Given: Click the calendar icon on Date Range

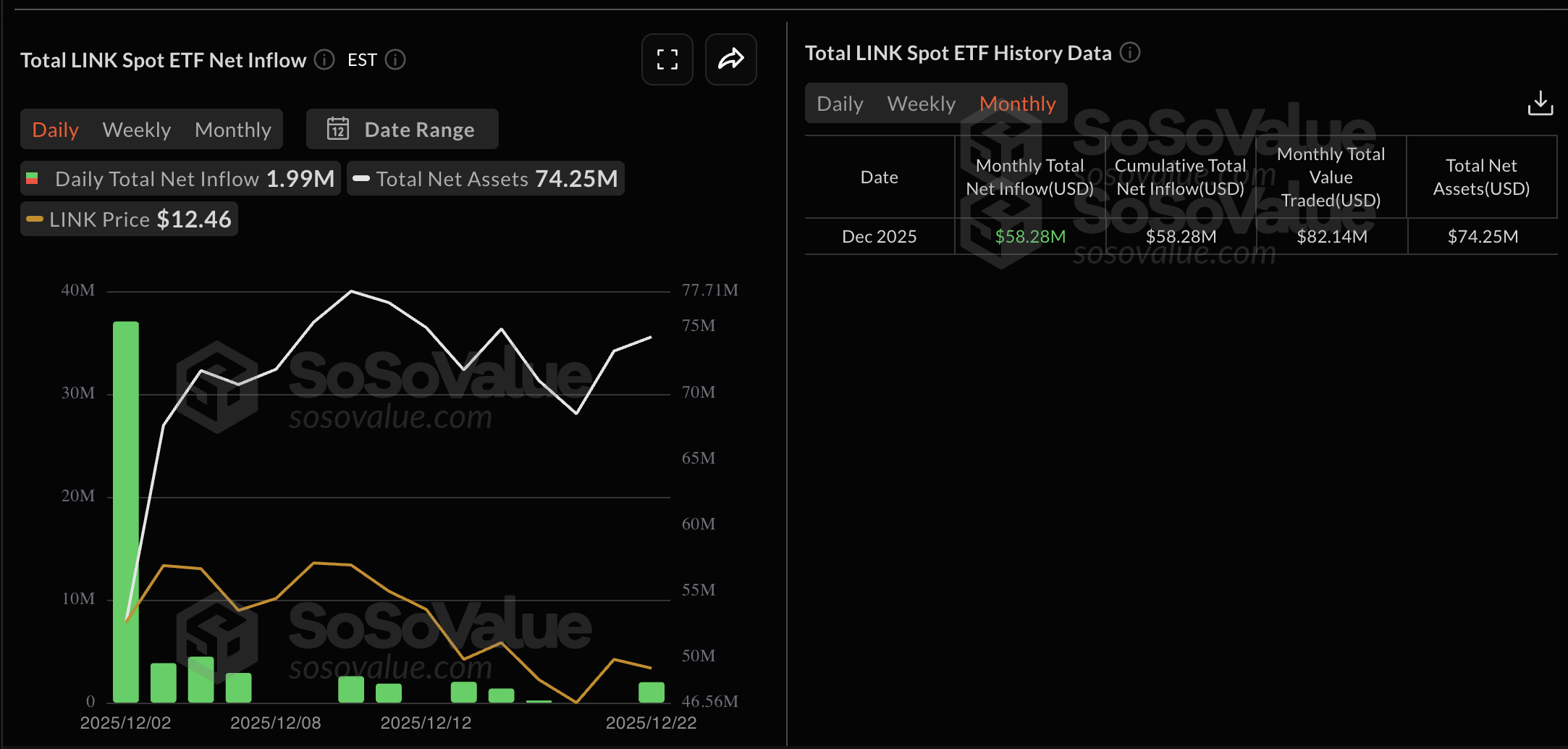Looking at the screenshot, I should (x=338, y=129).
